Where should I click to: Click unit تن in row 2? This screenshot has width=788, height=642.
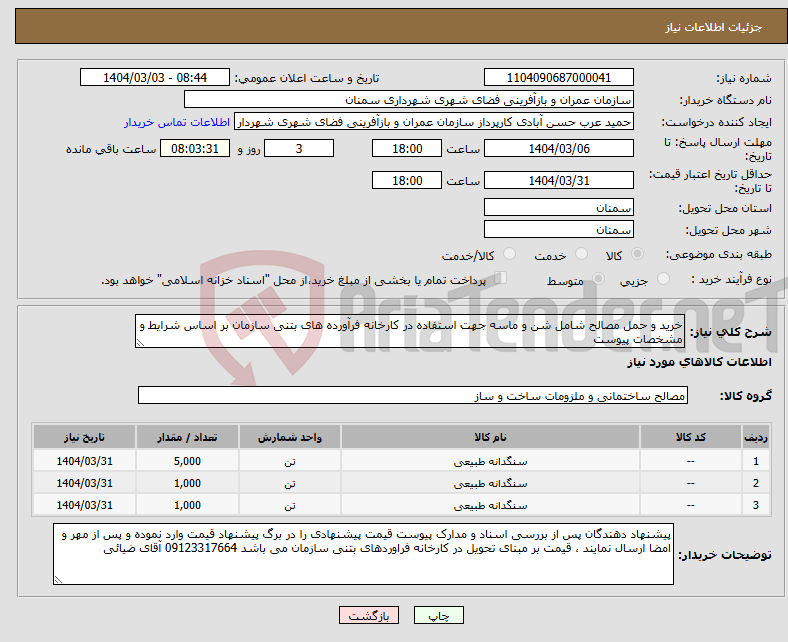290,483
